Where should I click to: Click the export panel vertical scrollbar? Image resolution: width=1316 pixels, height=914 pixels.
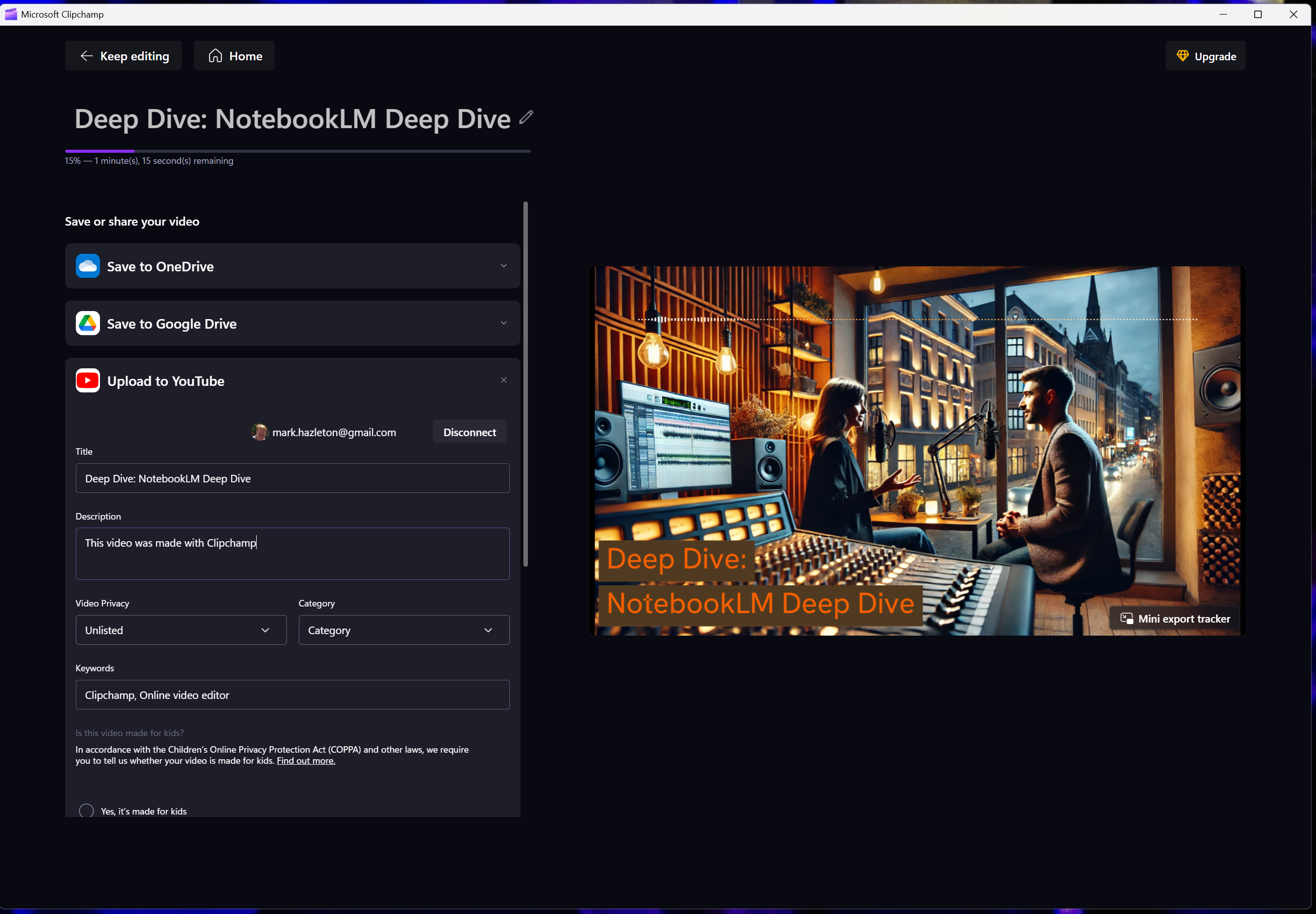[525, 384]
